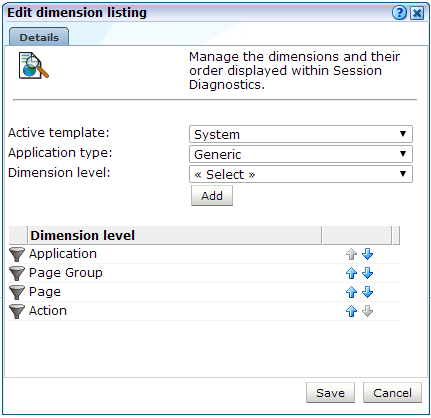This screenshot has width=431, height=418.
Task: Move Page row up one position
Action: pos(351,292)
